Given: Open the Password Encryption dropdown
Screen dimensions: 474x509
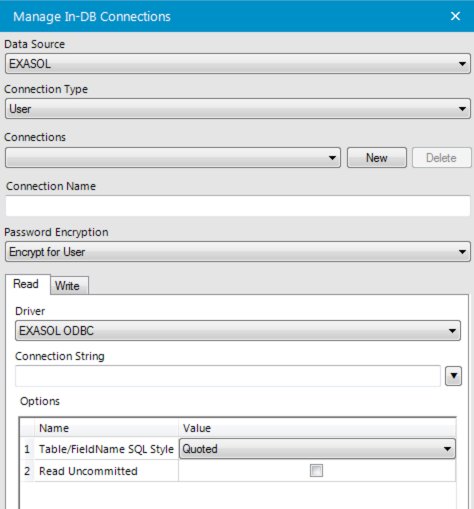Looking at the screenshot, I should [238, 252].
